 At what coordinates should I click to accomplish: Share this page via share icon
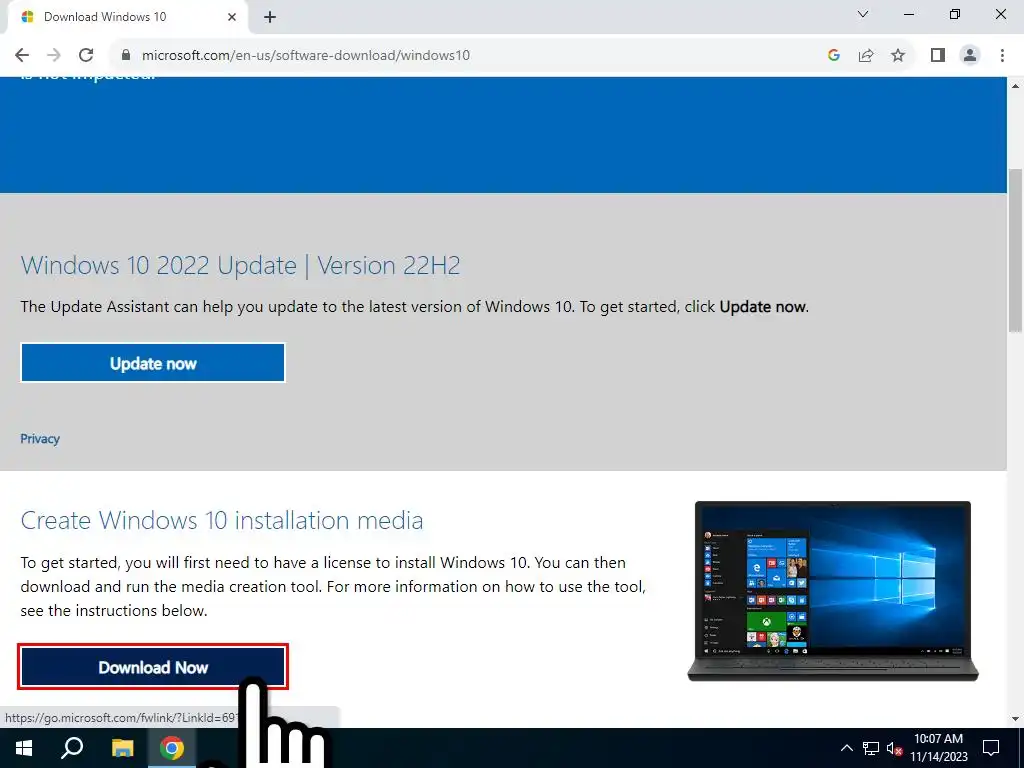point(866,56)
